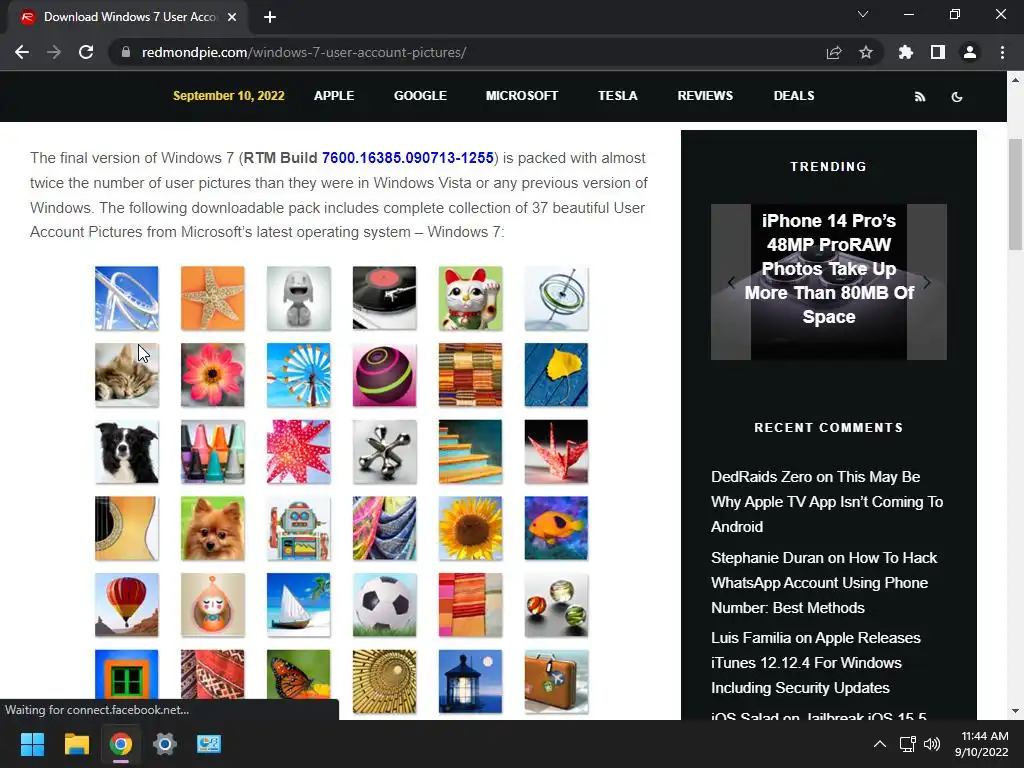Open Chrome profile icon
This screenshot has width=1024, height=768.
[x=970, y=52]
